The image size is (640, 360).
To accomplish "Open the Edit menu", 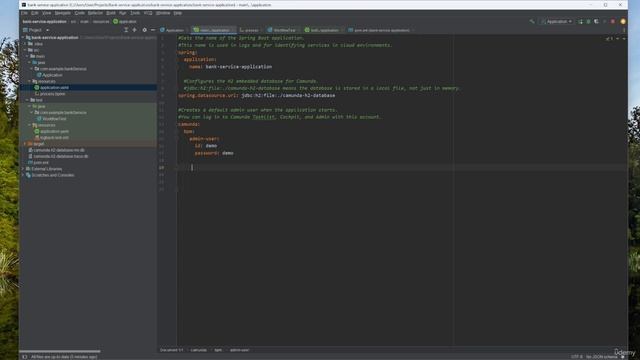I will pyautogui.click(x=35, y=13).
